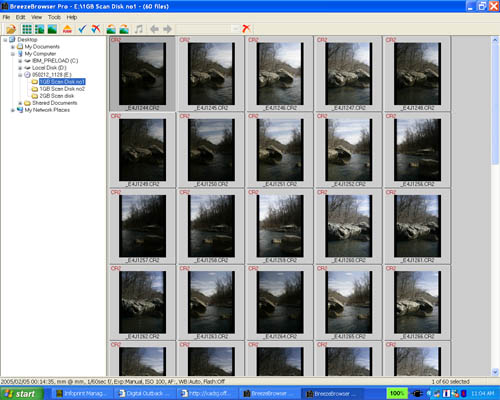Select the 1GB Scan Disk no2 folder
Screen dimensions: 500x400
(62, 89)
